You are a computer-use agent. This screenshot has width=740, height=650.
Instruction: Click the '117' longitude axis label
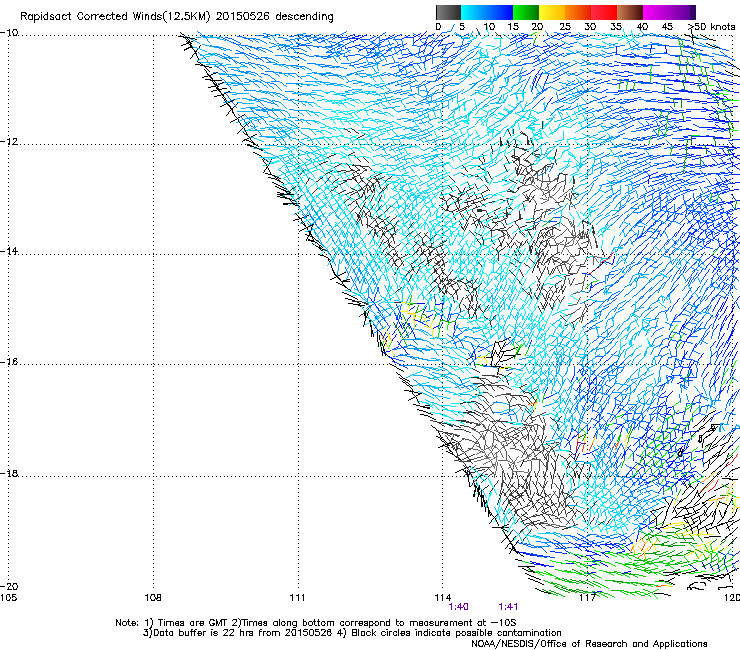pos(587,598)
